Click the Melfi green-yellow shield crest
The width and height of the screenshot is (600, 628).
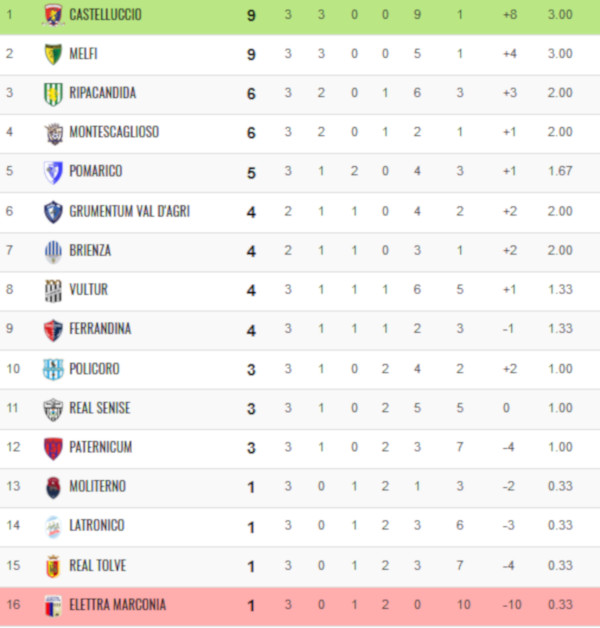pos(53,54)
